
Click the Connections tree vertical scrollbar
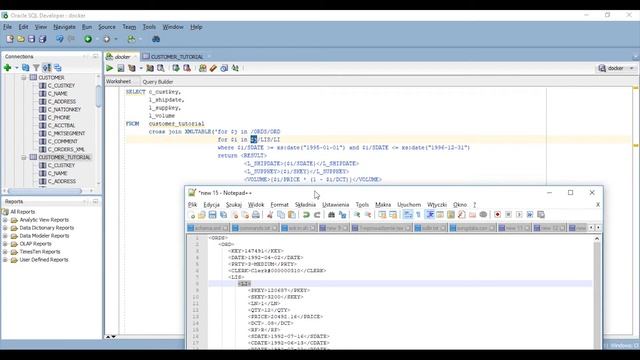98,96
